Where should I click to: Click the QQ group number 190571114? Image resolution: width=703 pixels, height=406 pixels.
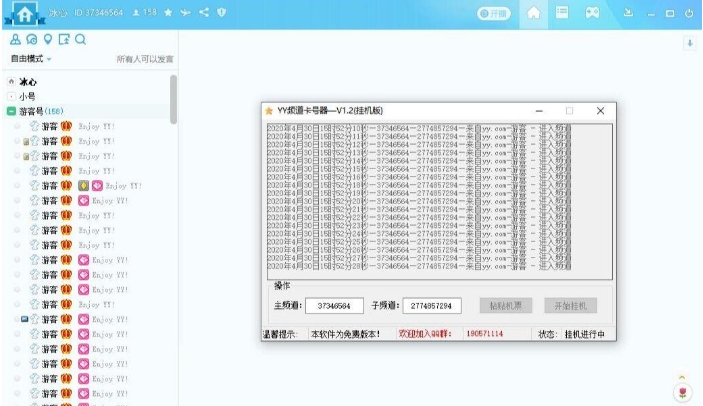click(x=484, y=334)
